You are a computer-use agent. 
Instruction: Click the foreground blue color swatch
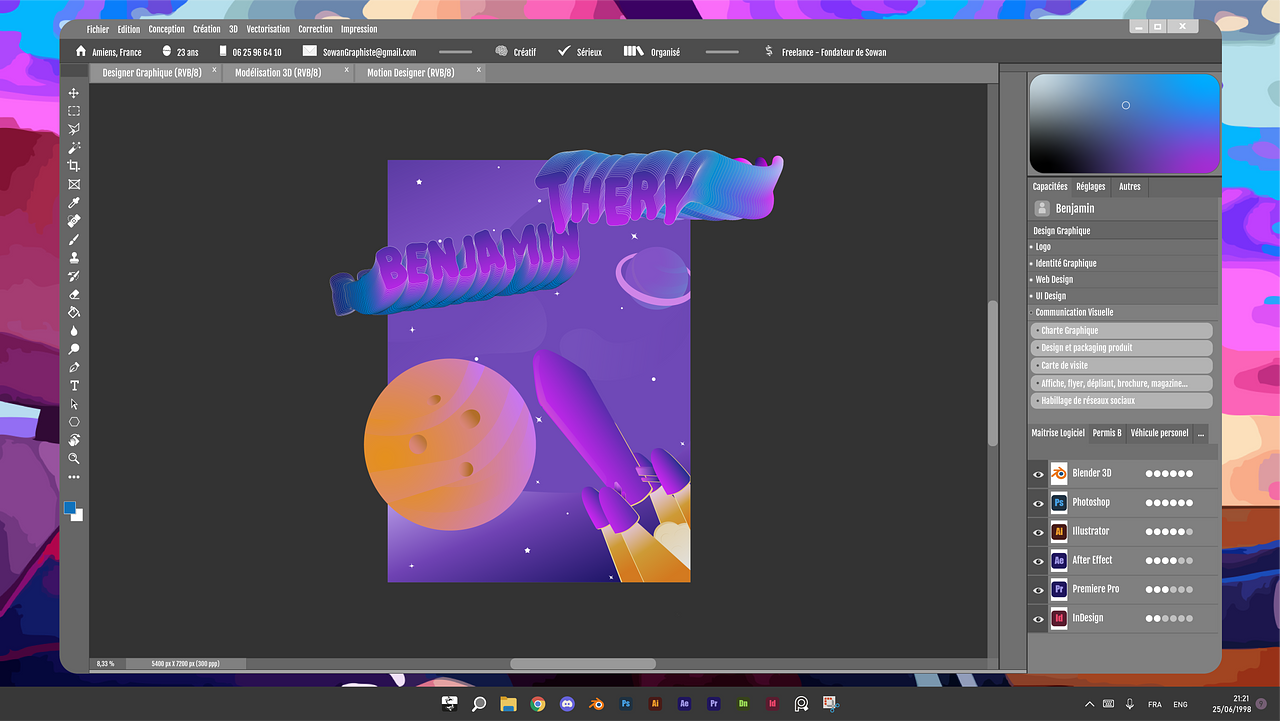[x=70, y=507]
